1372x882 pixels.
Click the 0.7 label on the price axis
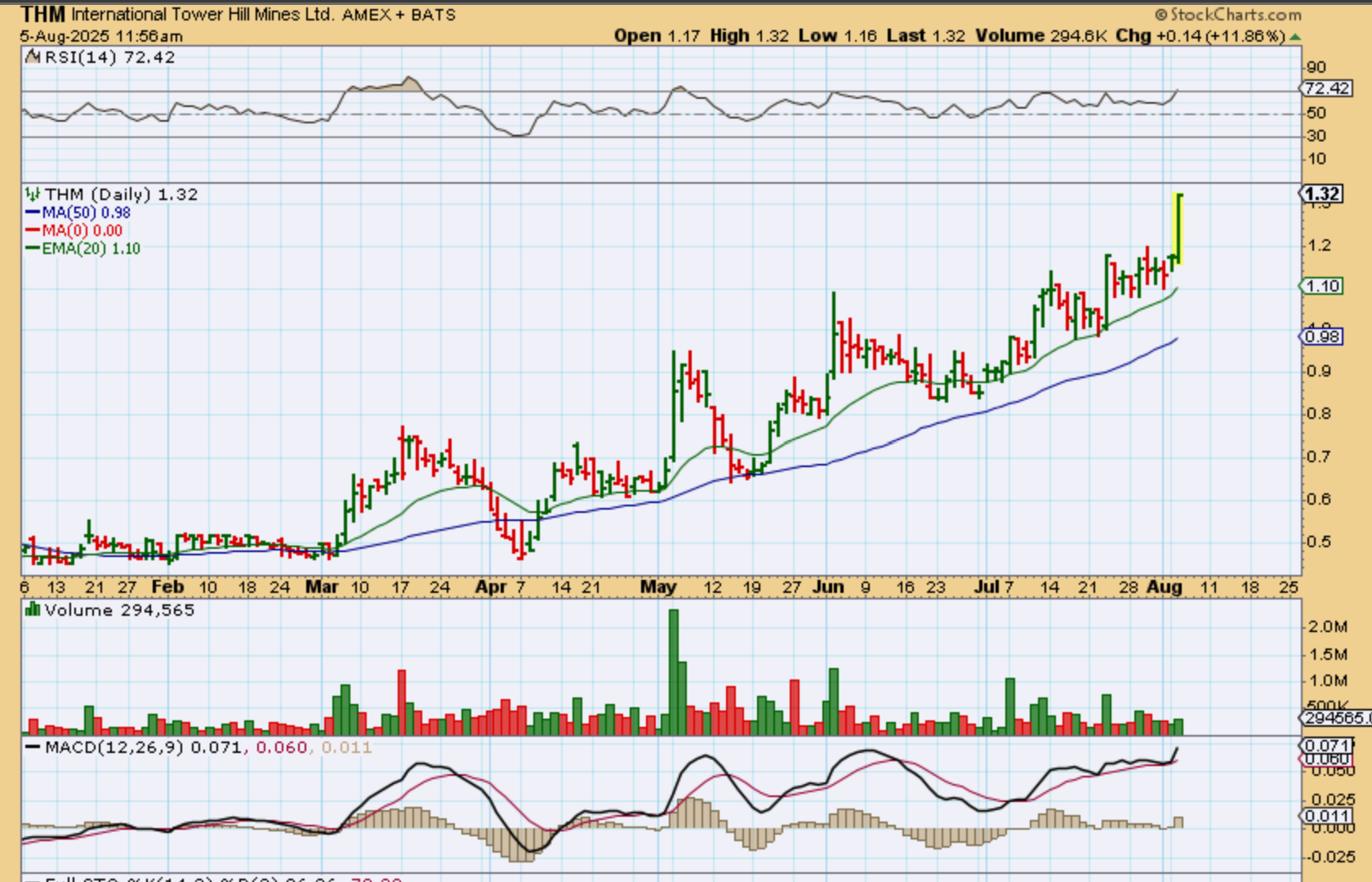pyautogui.click(x=1320, y=456)
